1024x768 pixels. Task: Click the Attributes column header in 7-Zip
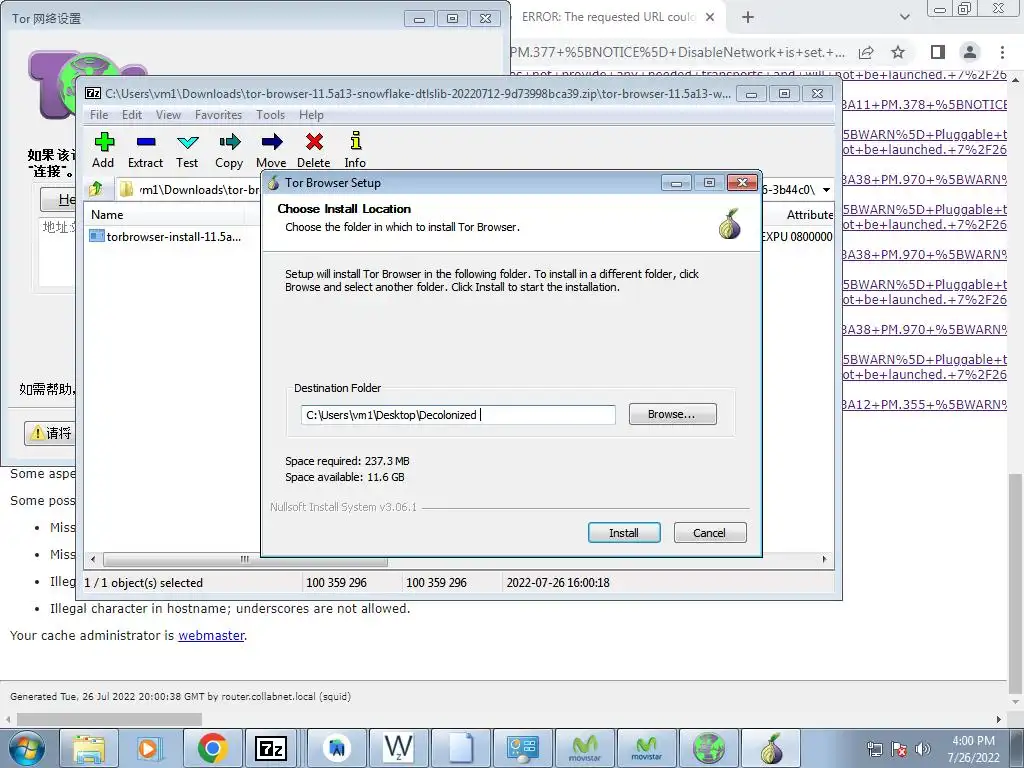[x=809, y=215]
